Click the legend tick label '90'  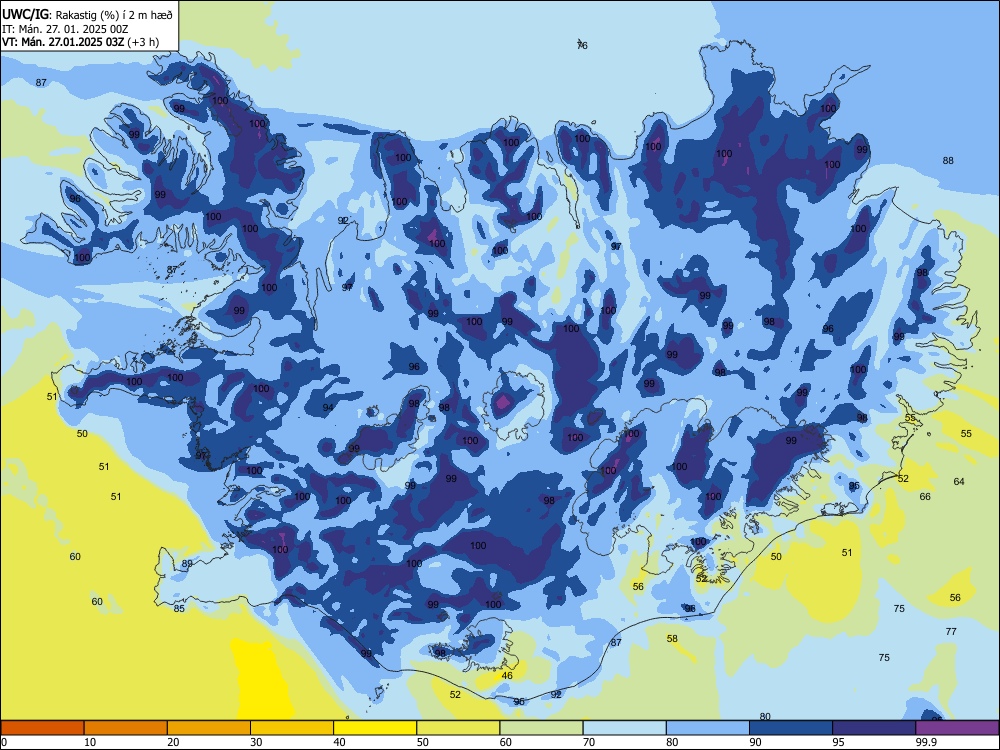756,742
